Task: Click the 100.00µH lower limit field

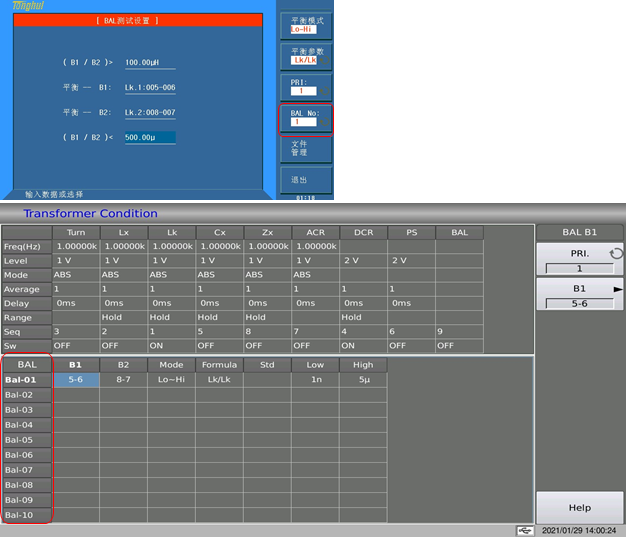Action: [x=147, y=63]
